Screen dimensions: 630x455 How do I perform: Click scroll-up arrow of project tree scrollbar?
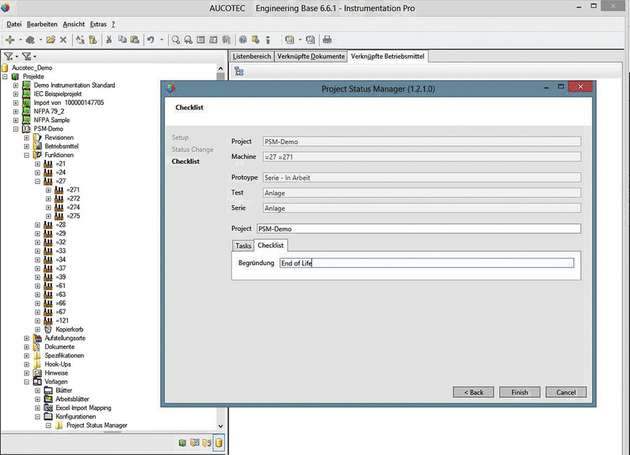click(220, 68)
